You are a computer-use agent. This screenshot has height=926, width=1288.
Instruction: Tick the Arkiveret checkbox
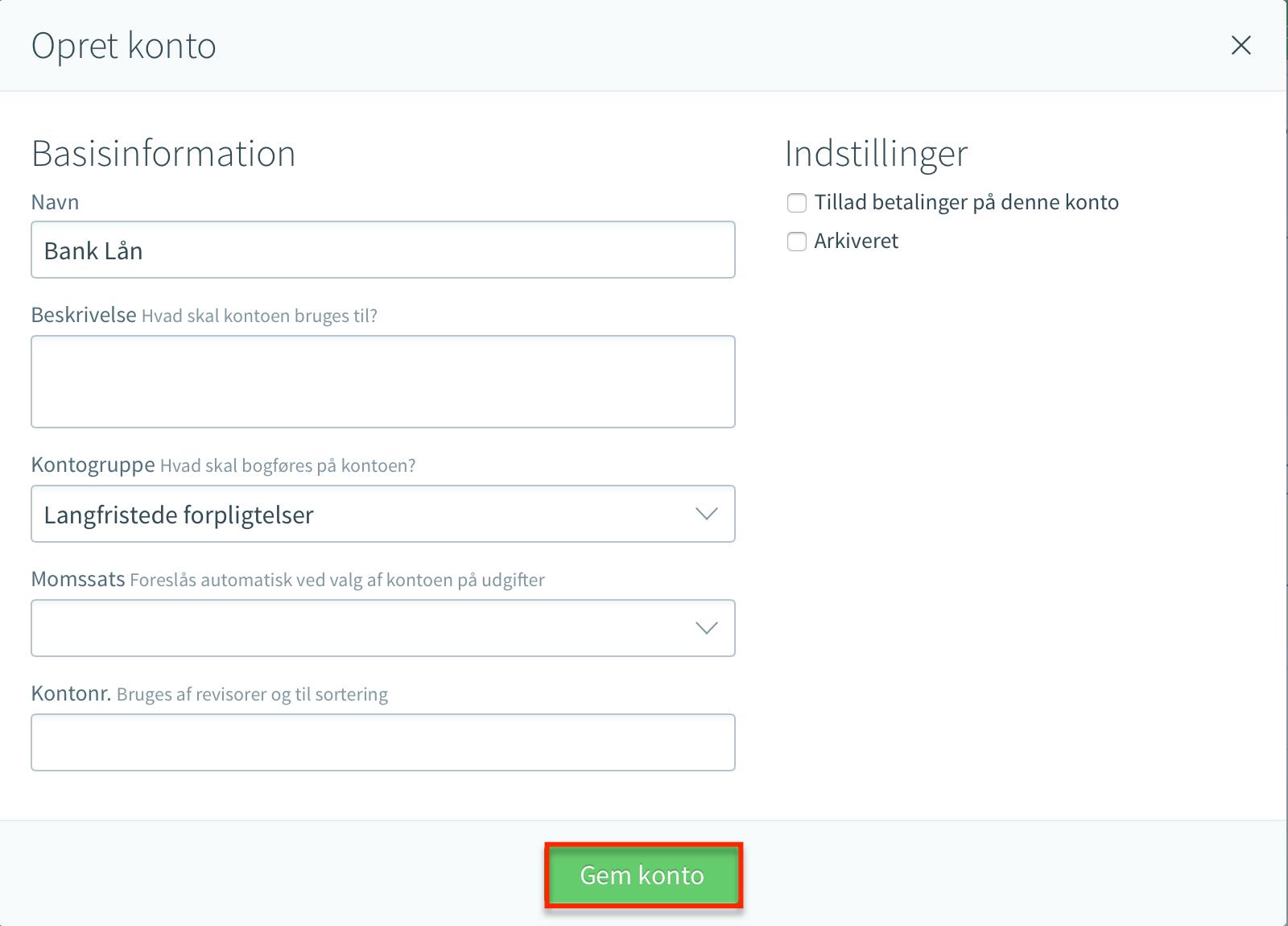click(x=797, y=242)
